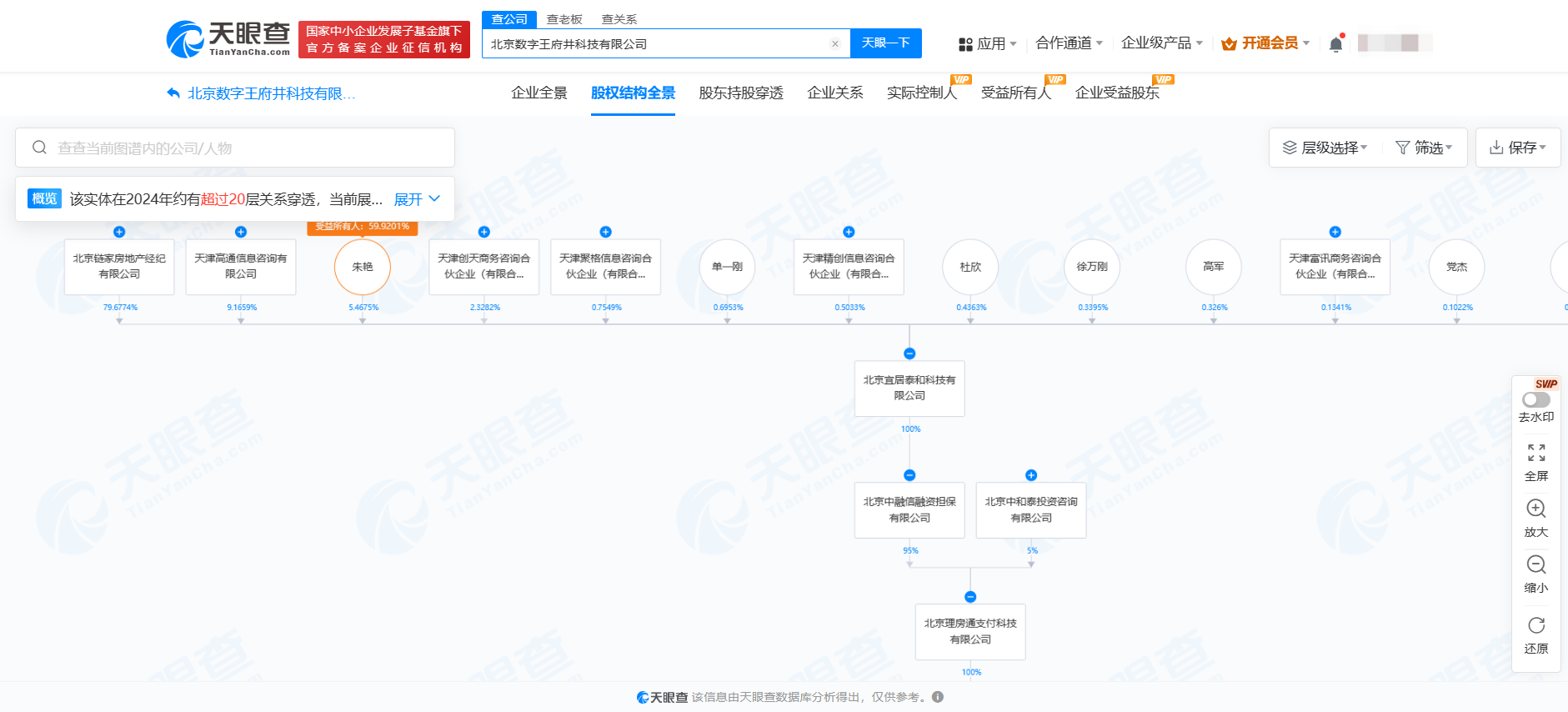Expand node above 天津高通信息咨询有限公司

pos(241,232)
